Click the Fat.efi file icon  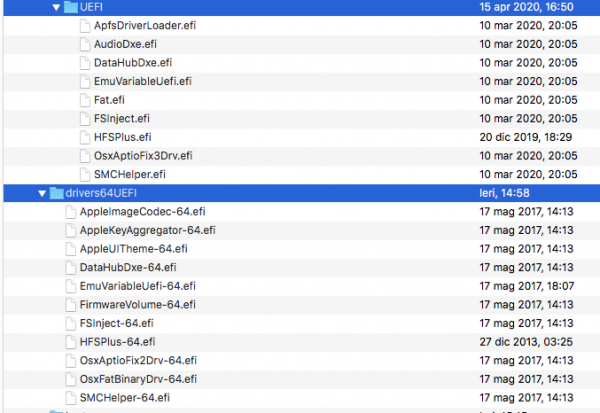coord(85,100)
